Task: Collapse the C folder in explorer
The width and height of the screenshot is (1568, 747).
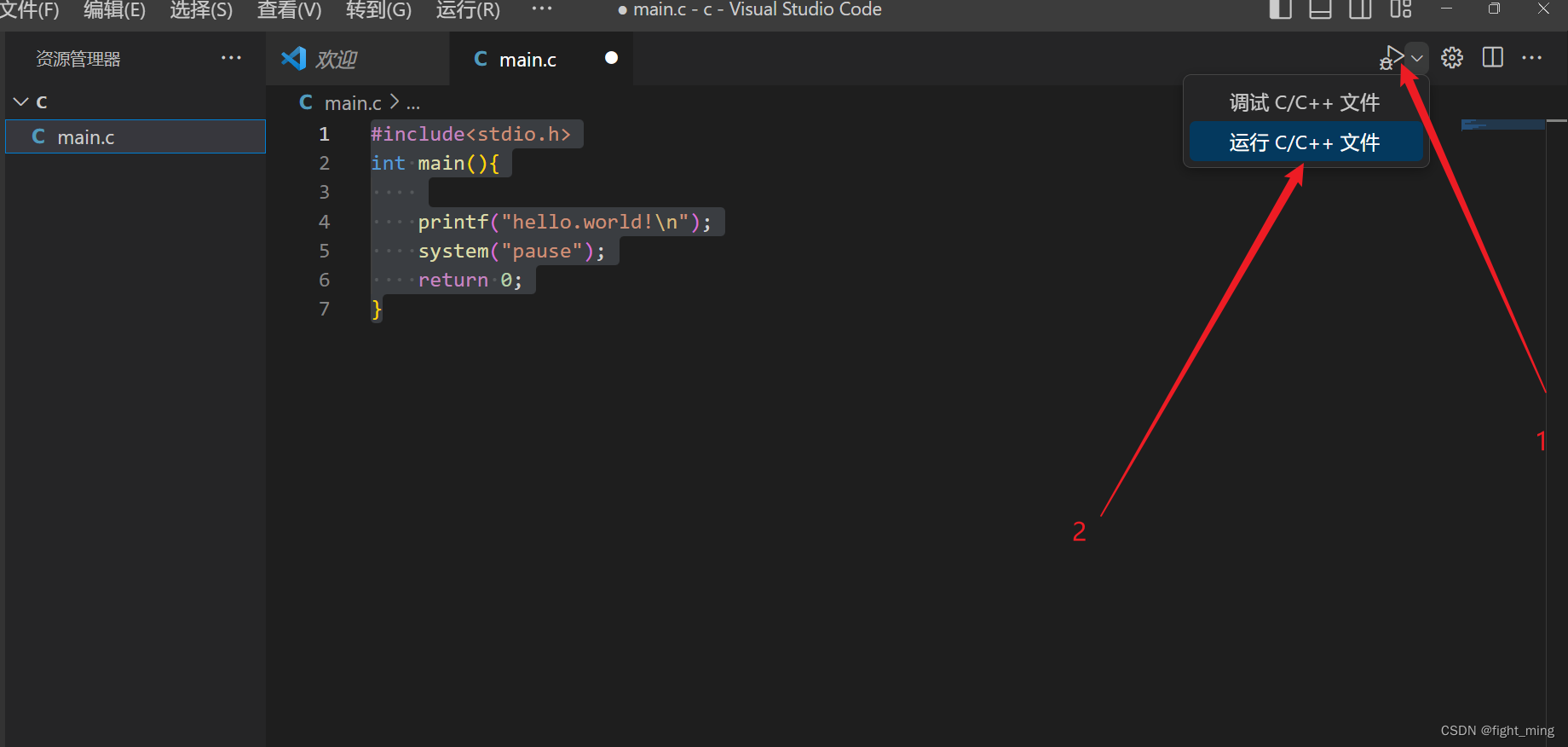Action: click(x=21, y=101)
